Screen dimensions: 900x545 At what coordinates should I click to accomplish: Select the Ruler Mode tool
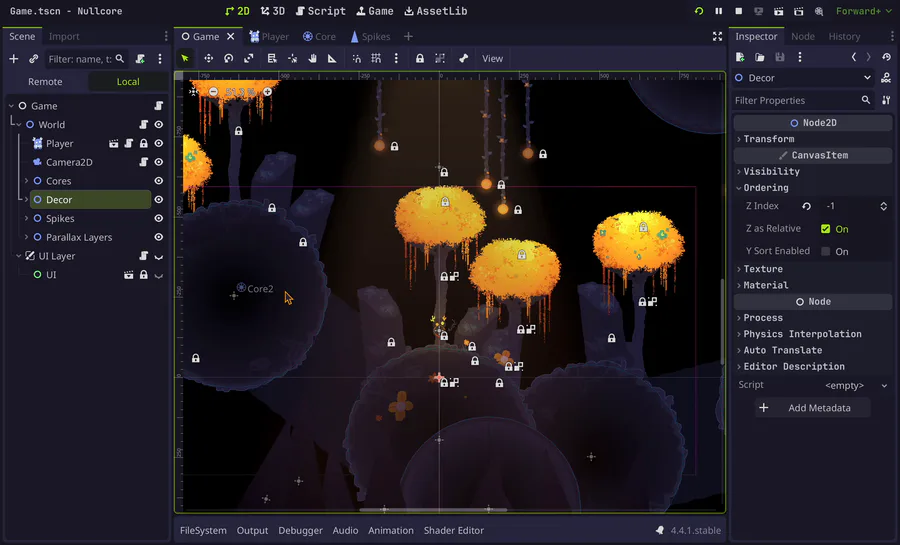click(x=332, y=59)
